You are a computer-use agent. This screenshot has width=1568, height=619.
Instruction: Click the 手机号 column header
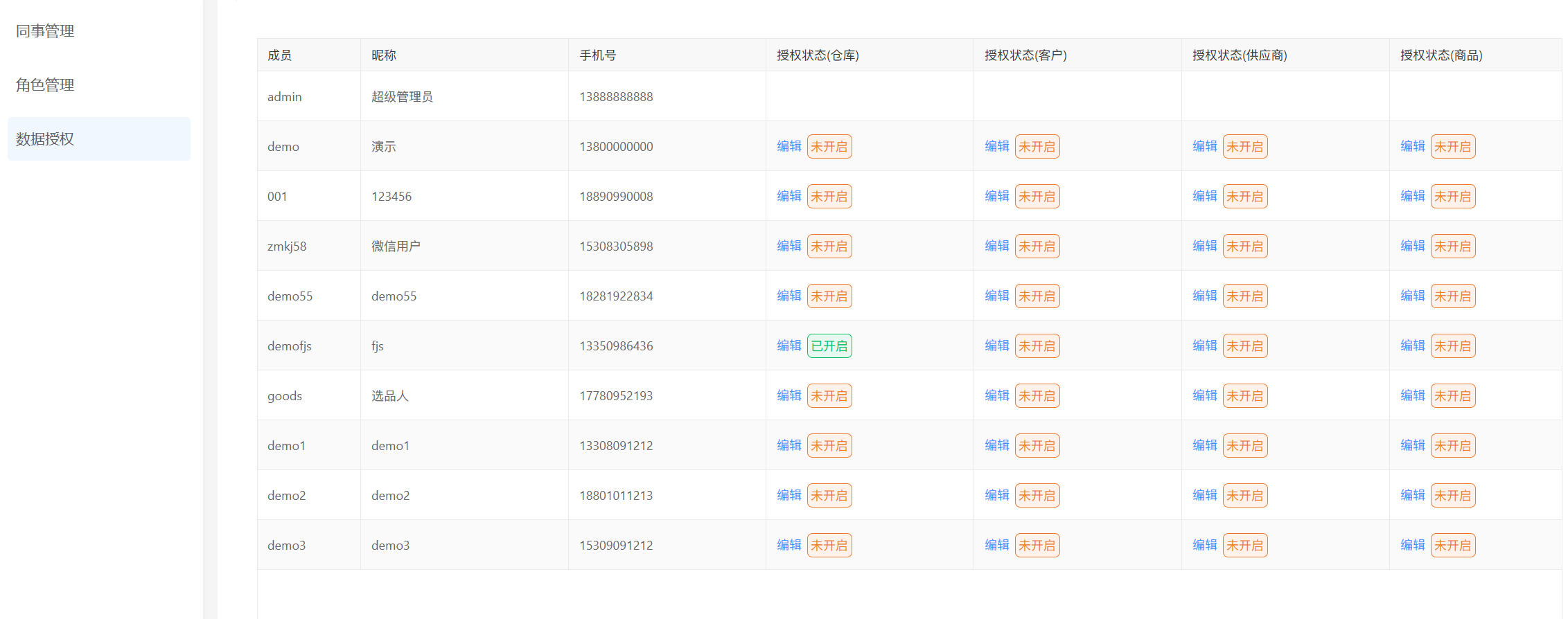tap(597, 55)
